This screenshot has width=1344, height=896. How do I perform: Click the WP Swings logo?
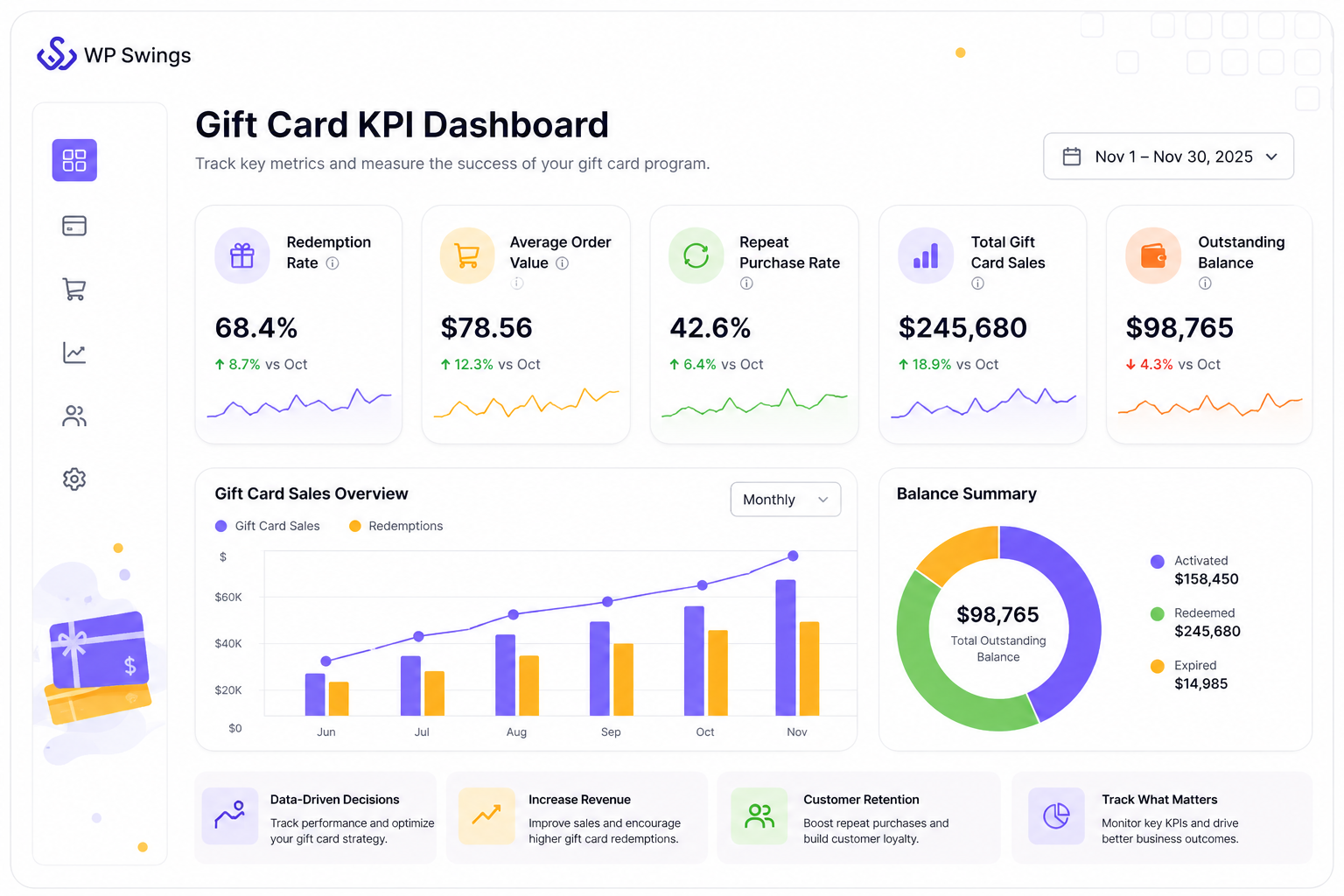coord(114,54)
